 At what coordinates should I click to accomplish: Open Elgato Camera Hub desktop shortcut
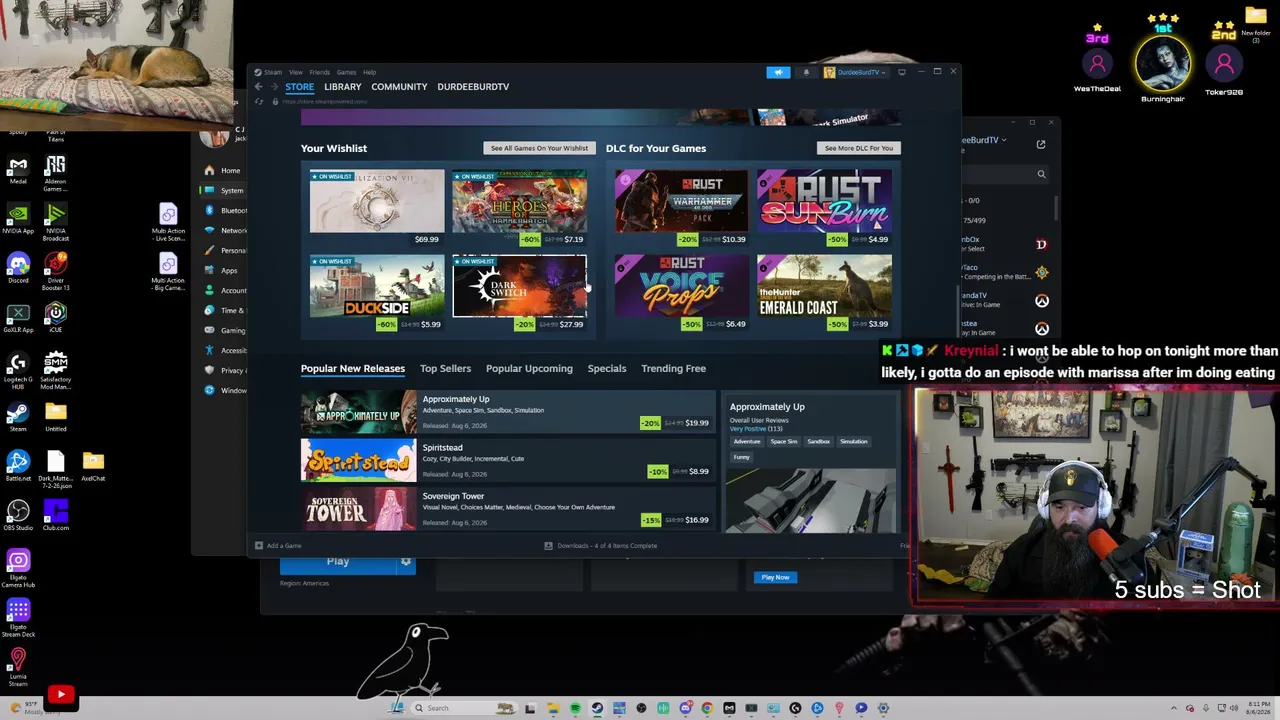point(18,568)
